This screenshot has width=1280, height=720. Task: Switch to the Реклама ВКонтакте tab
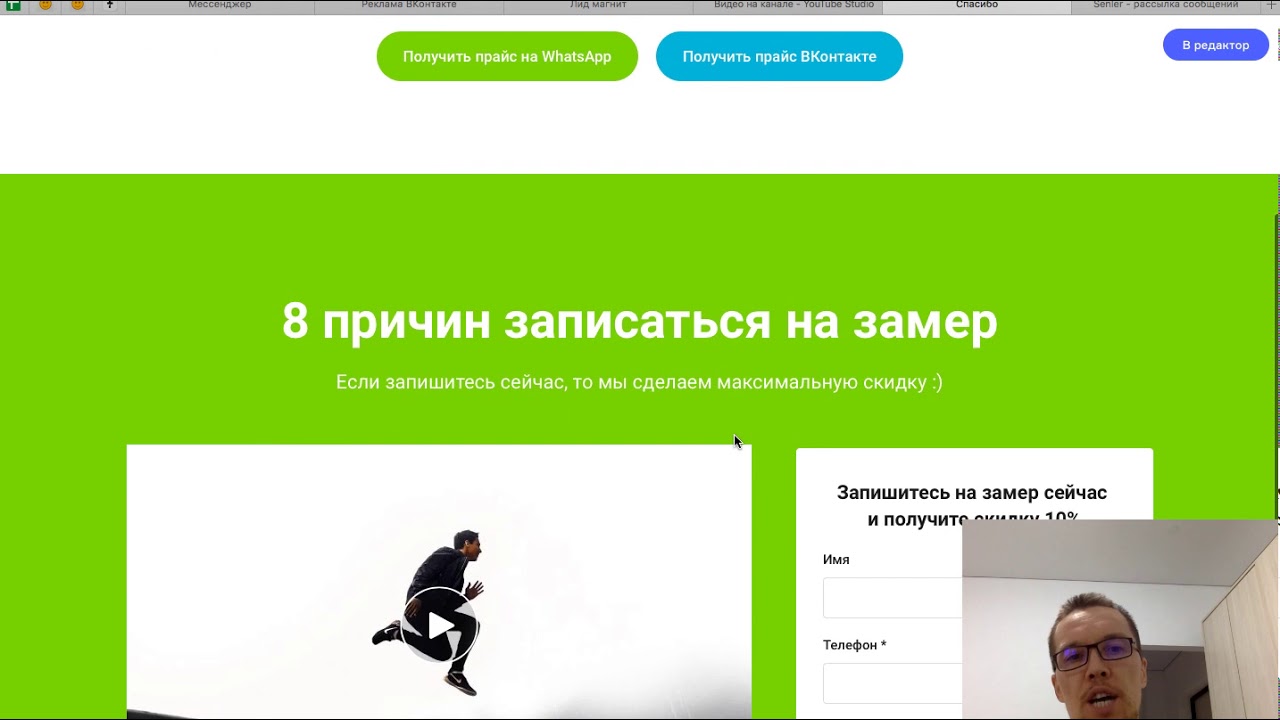click(x=409, y=5)
